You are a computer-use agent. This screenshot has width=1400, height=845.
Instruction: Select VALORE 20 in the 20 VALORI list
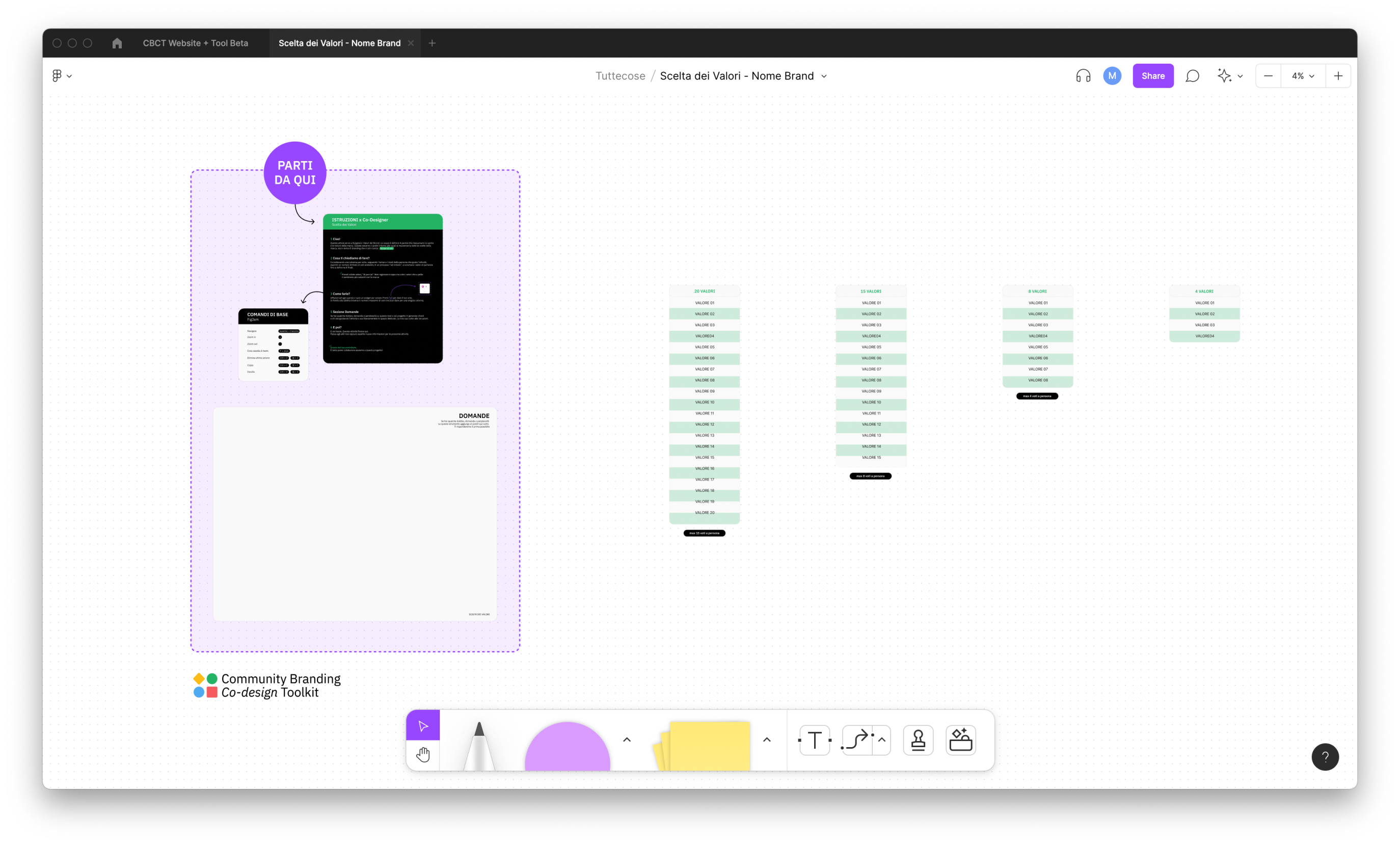(705, 513)
